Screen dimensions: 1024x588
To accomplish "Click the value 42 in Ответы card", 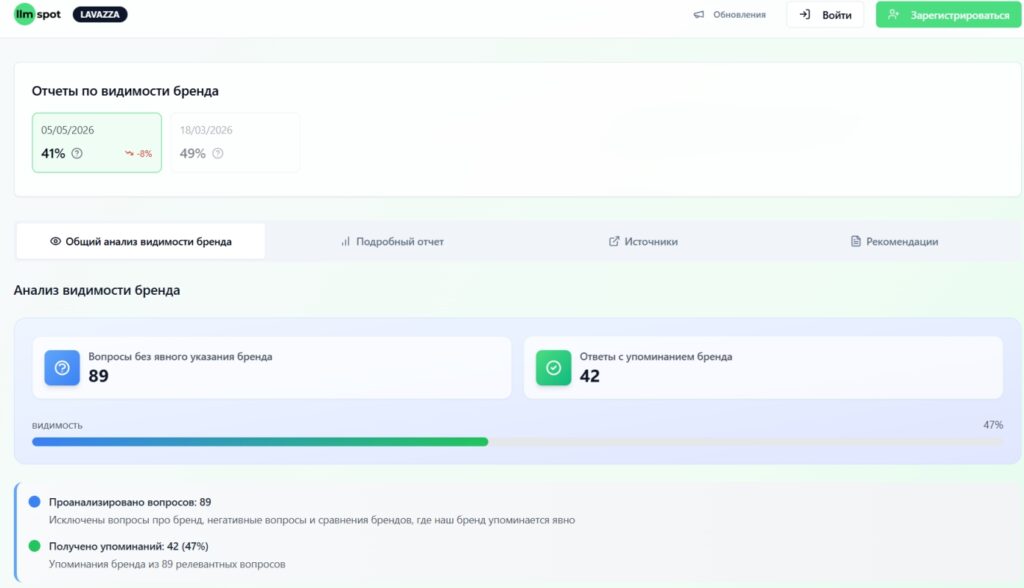I will 590,376.
